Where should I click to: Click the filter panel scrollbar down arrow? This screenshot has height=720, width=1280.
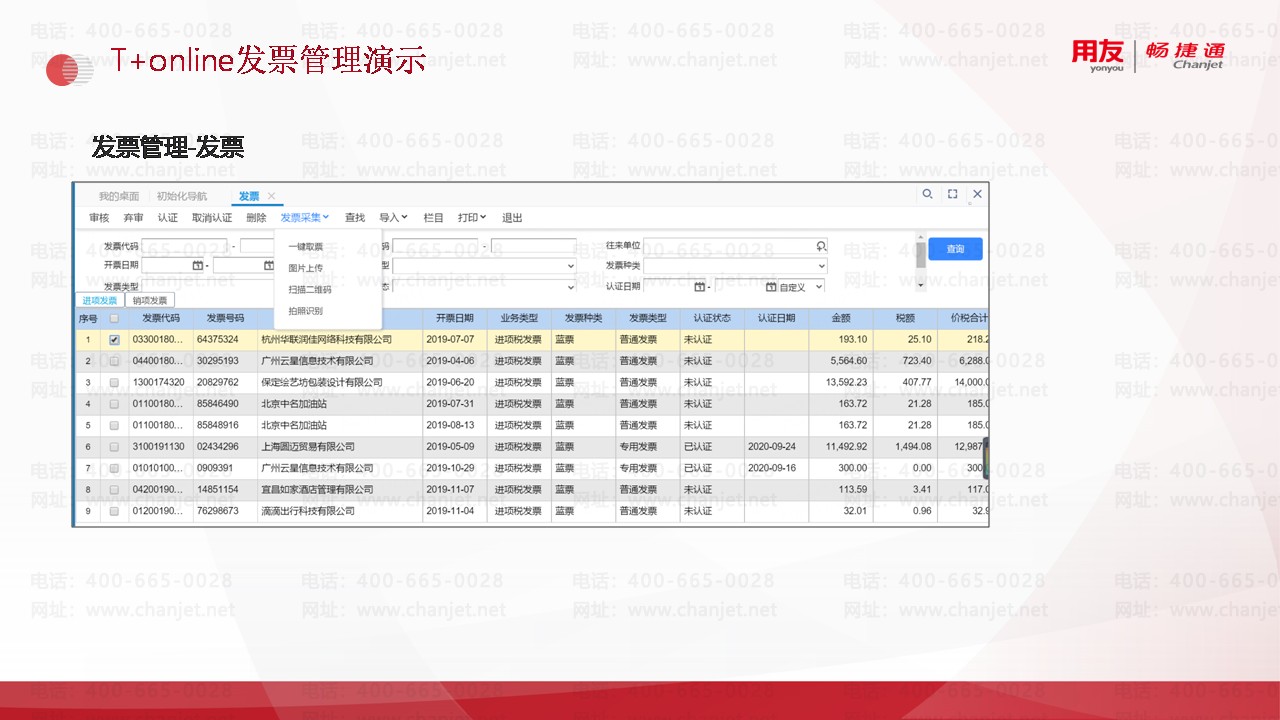pos(920,286)
